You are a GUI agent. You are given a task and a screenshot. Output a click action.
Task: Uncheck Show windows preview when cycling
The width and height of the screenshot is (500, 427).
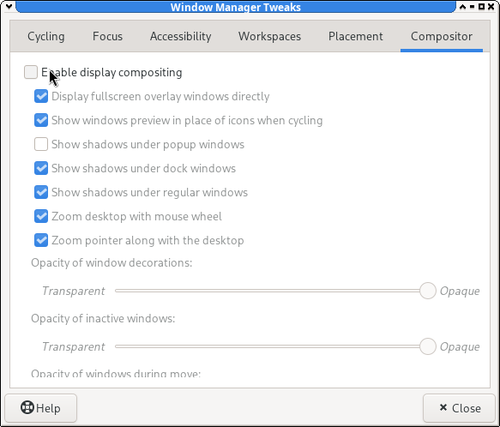point(41,120)
